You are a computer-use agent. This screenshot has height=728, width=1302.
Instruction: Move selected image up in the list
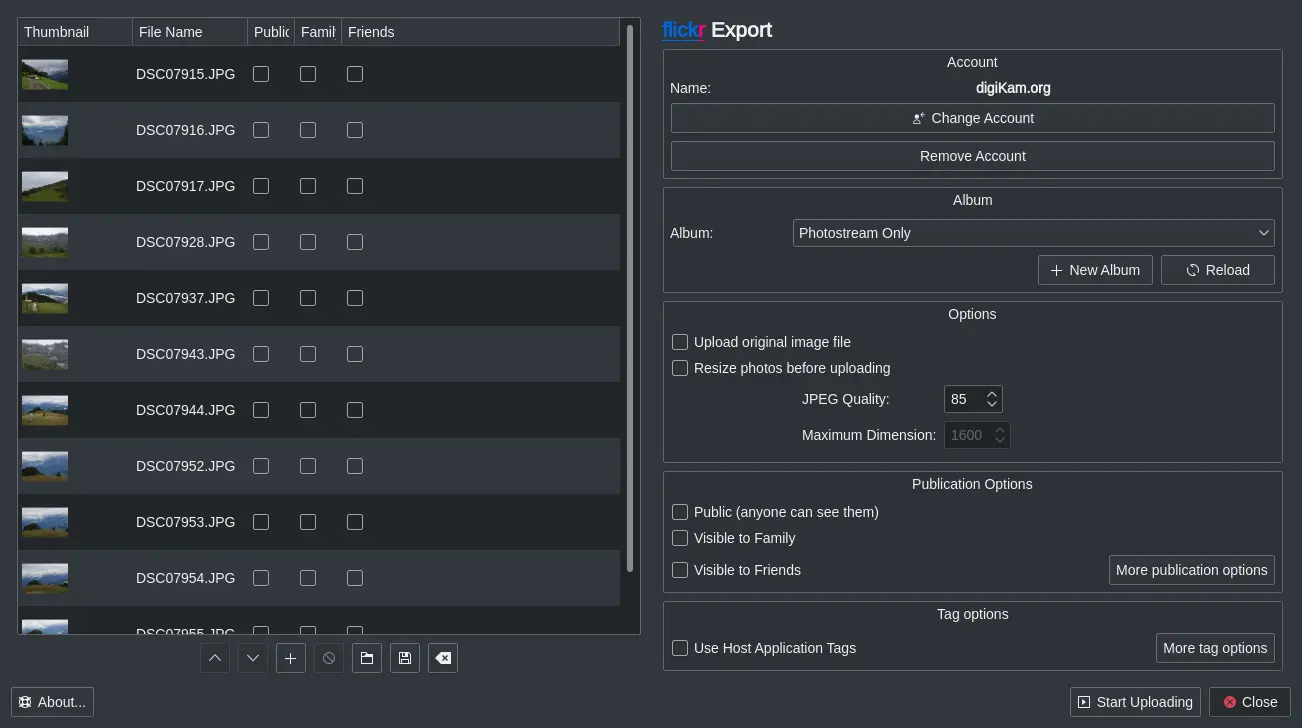click(x=214, y=658)
